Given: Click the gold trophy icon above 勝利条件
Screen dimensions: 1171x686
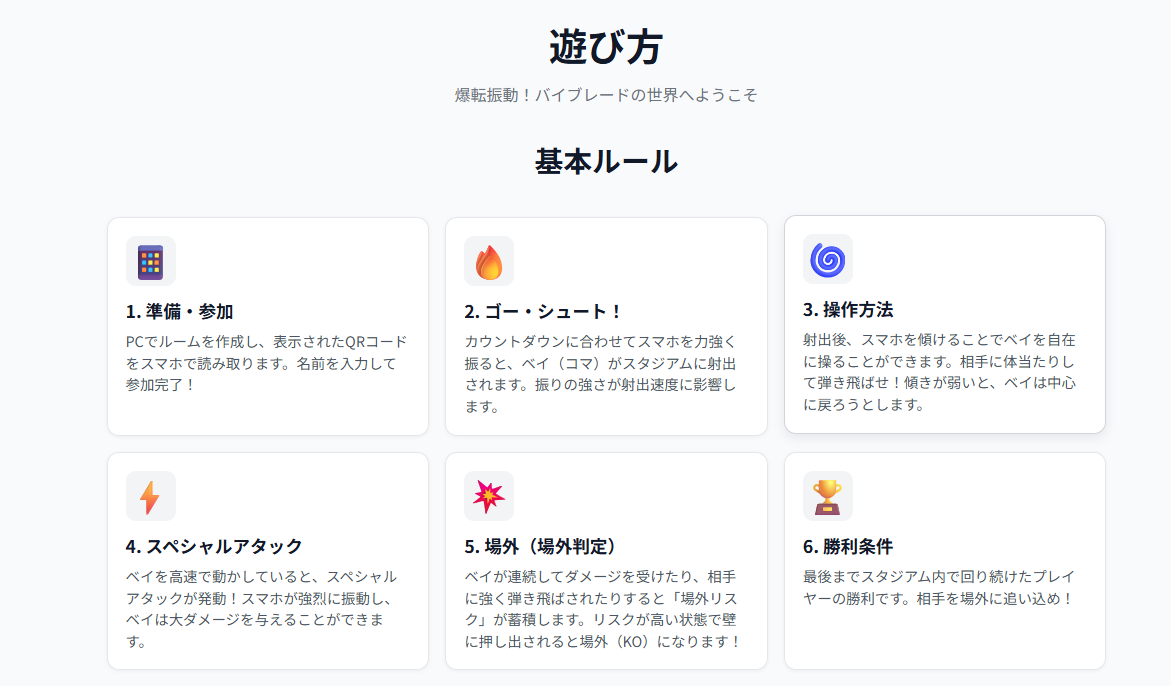Looking at the screenshot, I should tap(828, 496).
